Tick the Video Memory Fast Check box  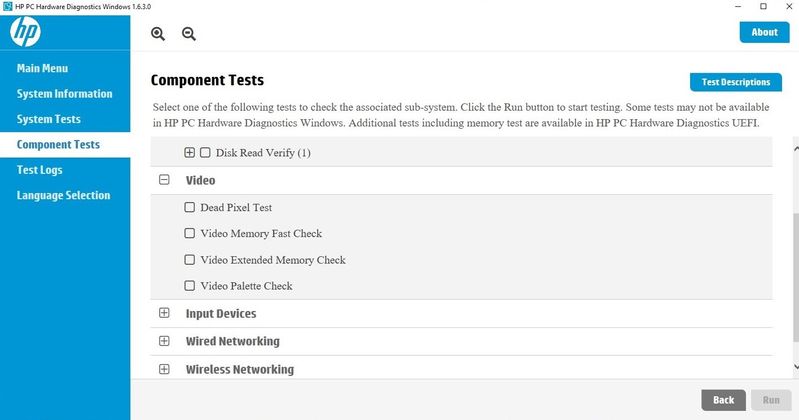190,233
